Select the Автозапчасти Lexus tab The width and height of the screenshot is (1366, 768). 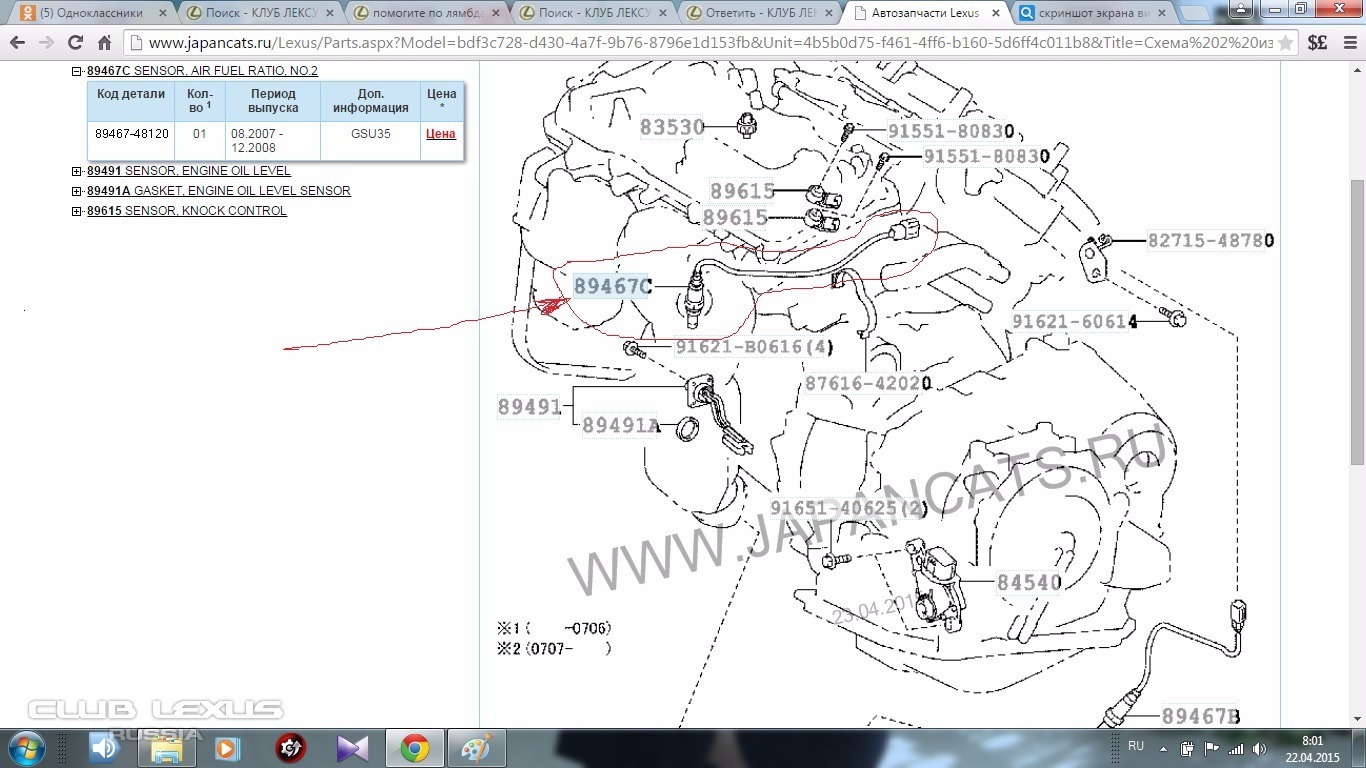924,14
